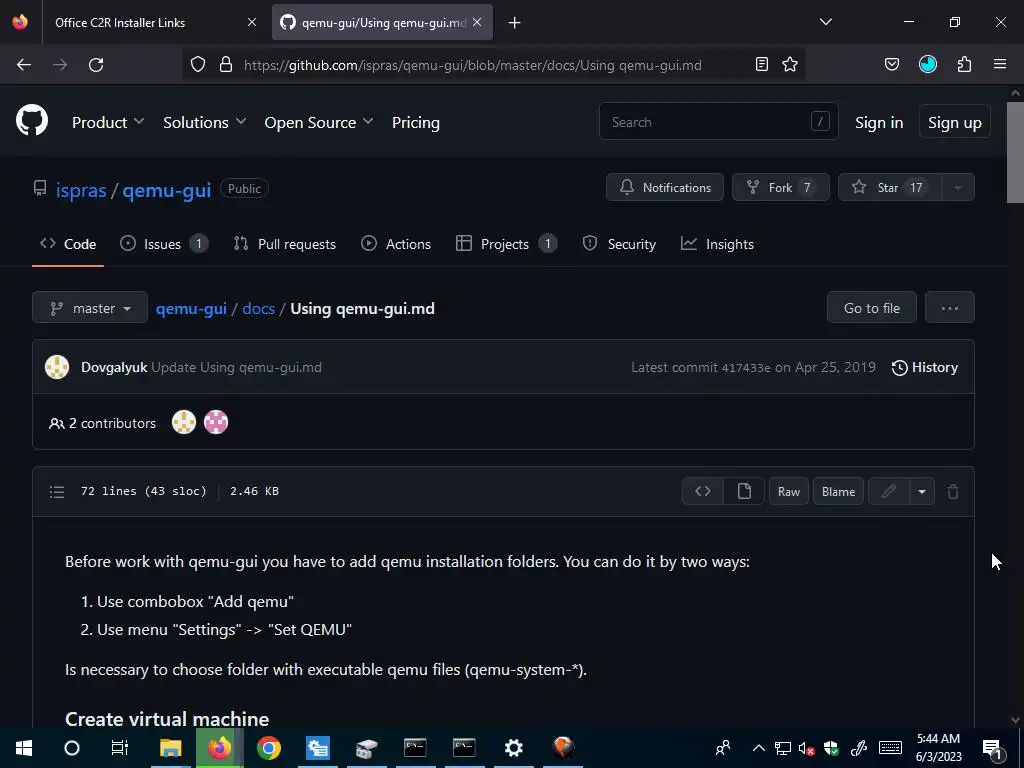This screenshot has width=1024, height=768.
Task: Open the Raw file view
Action: [789, 491]
